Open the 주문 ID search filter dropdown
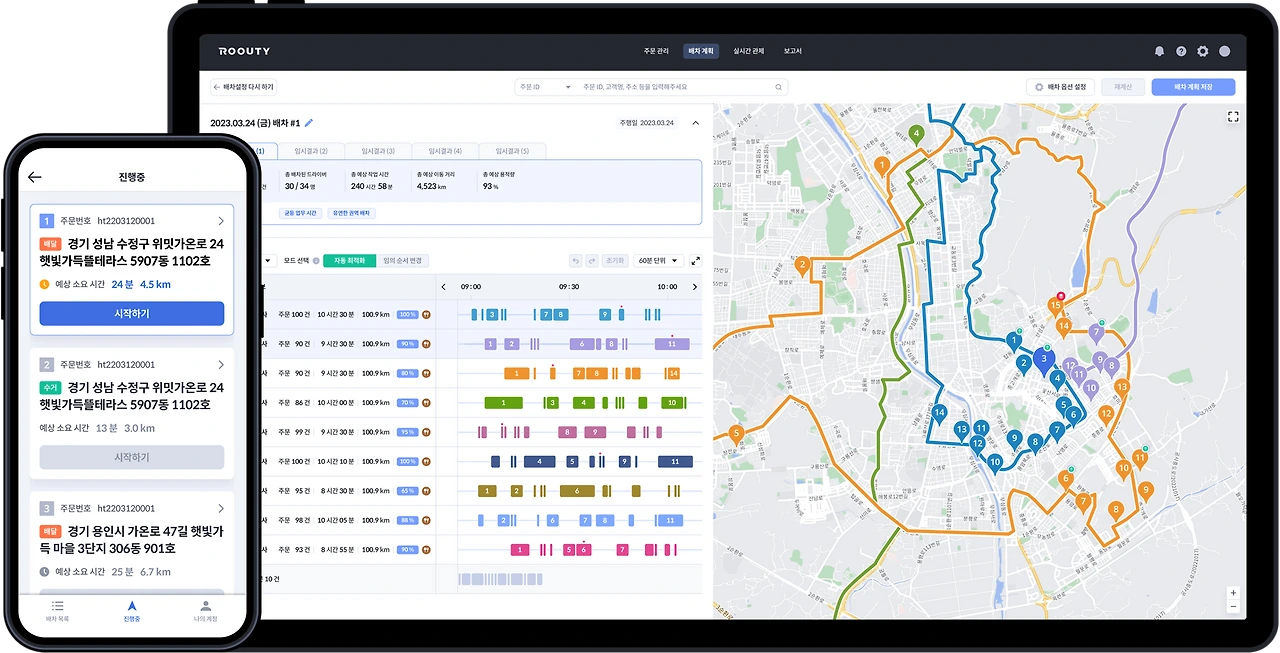The height and width of the screenshot is (653, 1280). click(545, 87)
